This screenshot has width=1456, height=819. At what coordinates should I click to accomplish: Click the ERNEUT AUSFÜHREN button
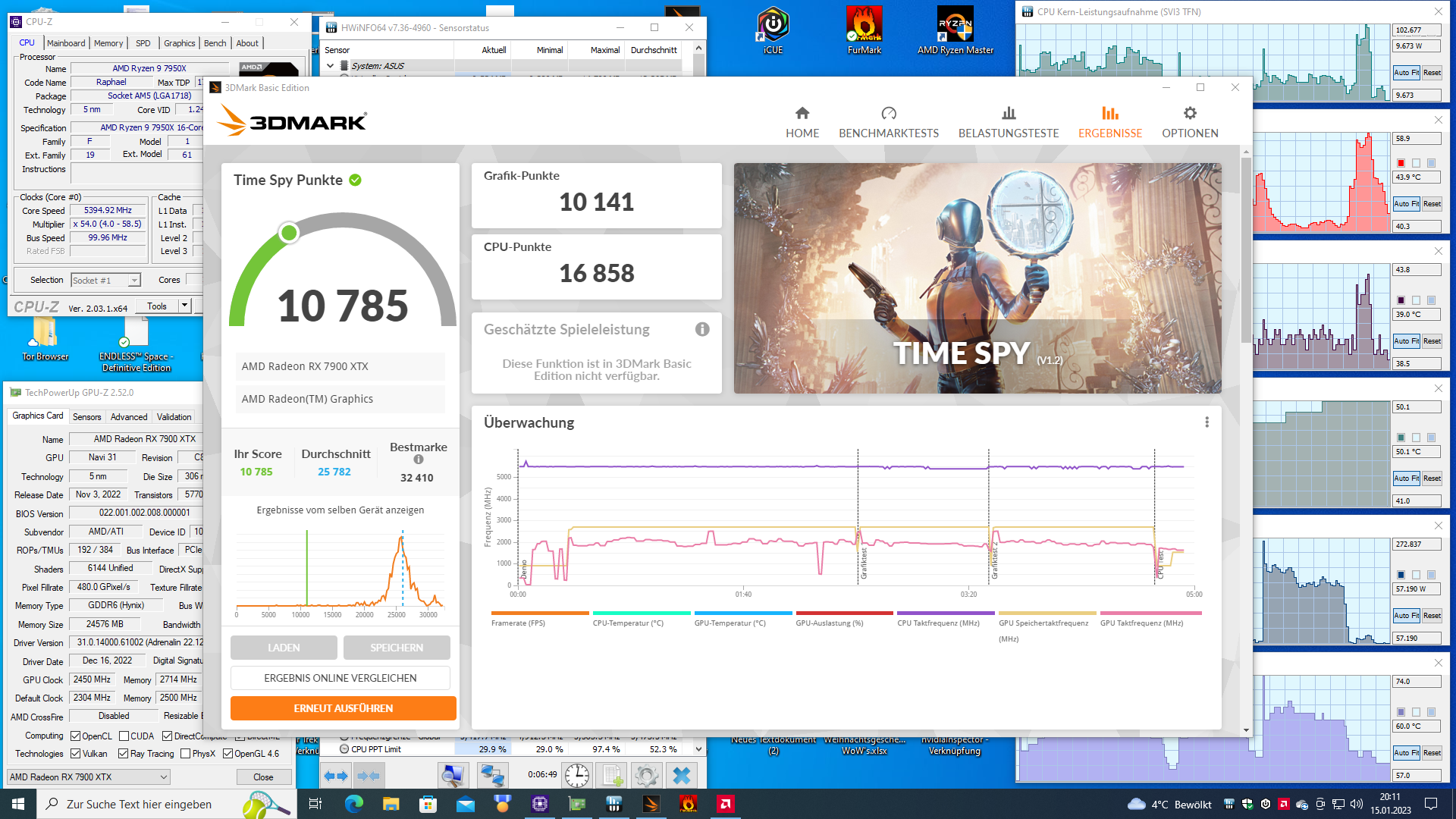click(x=343, y=708)
